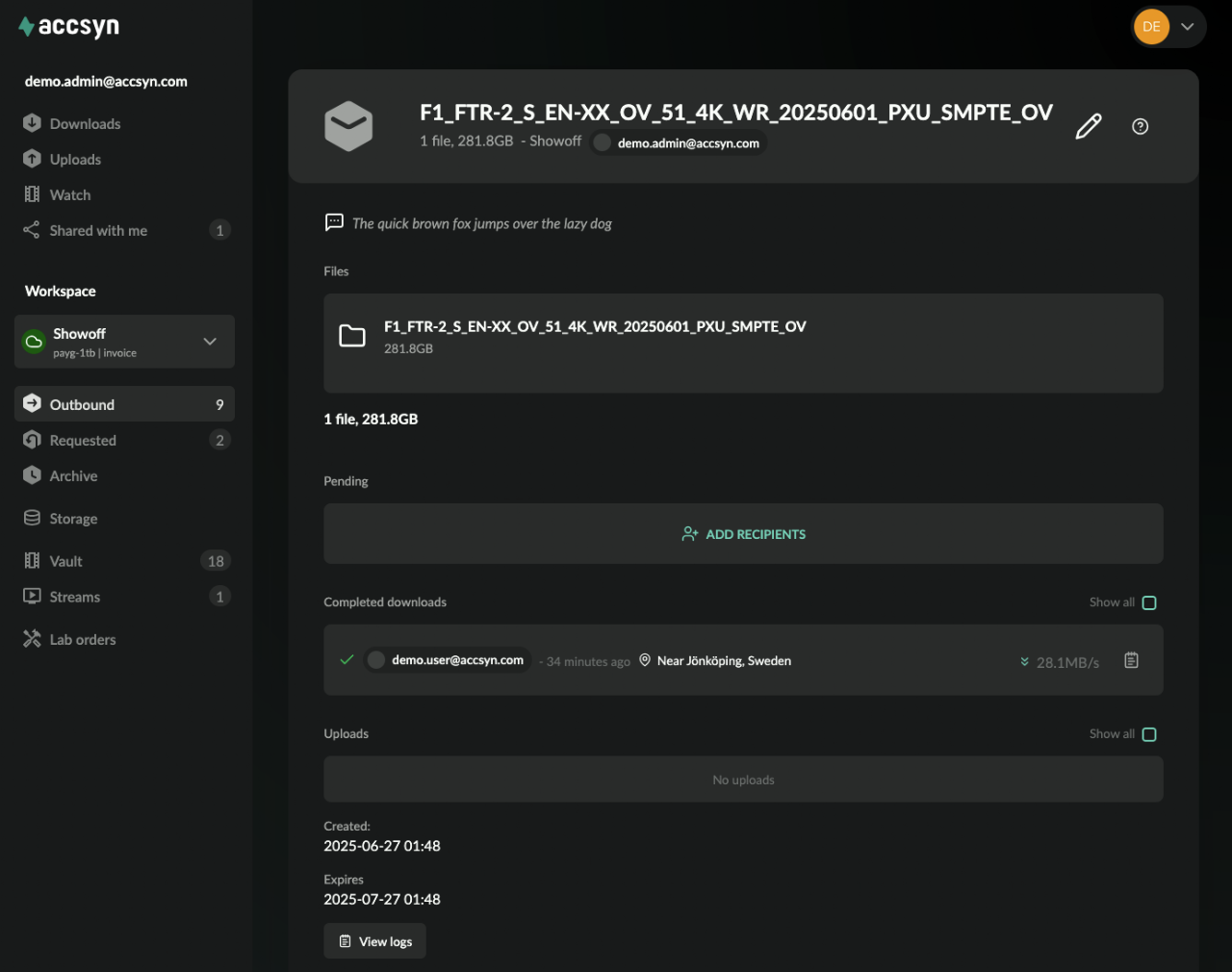Click the Streams play icon

point(32,596)
